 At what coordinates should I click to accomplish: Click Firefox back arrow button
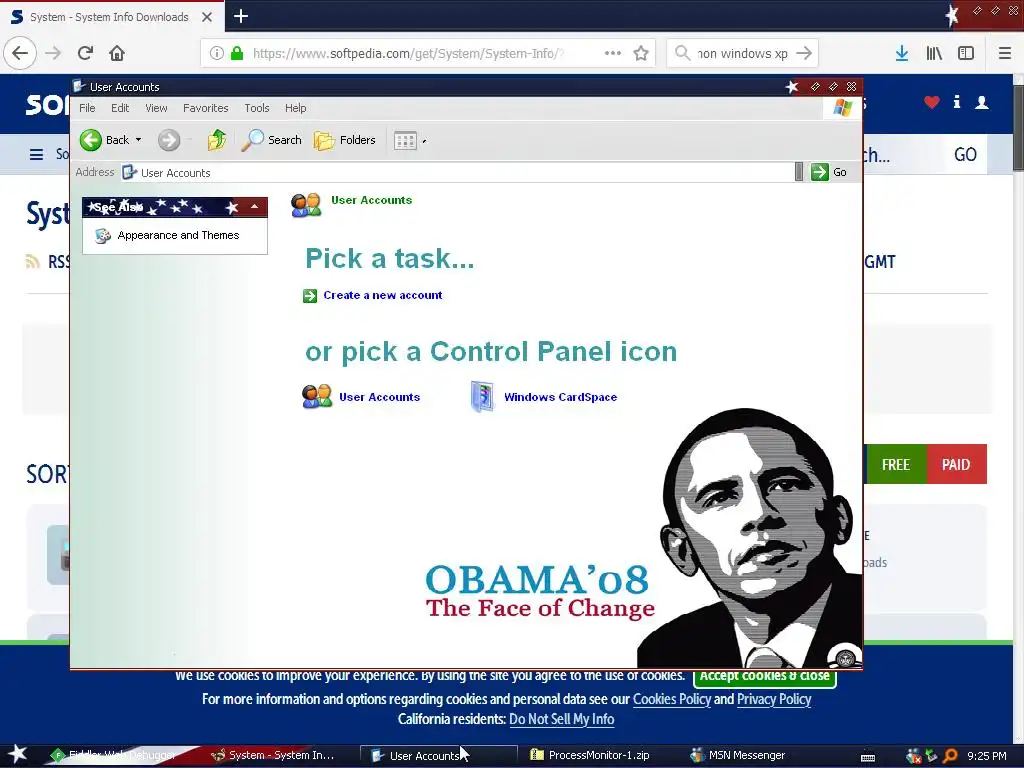20,53
